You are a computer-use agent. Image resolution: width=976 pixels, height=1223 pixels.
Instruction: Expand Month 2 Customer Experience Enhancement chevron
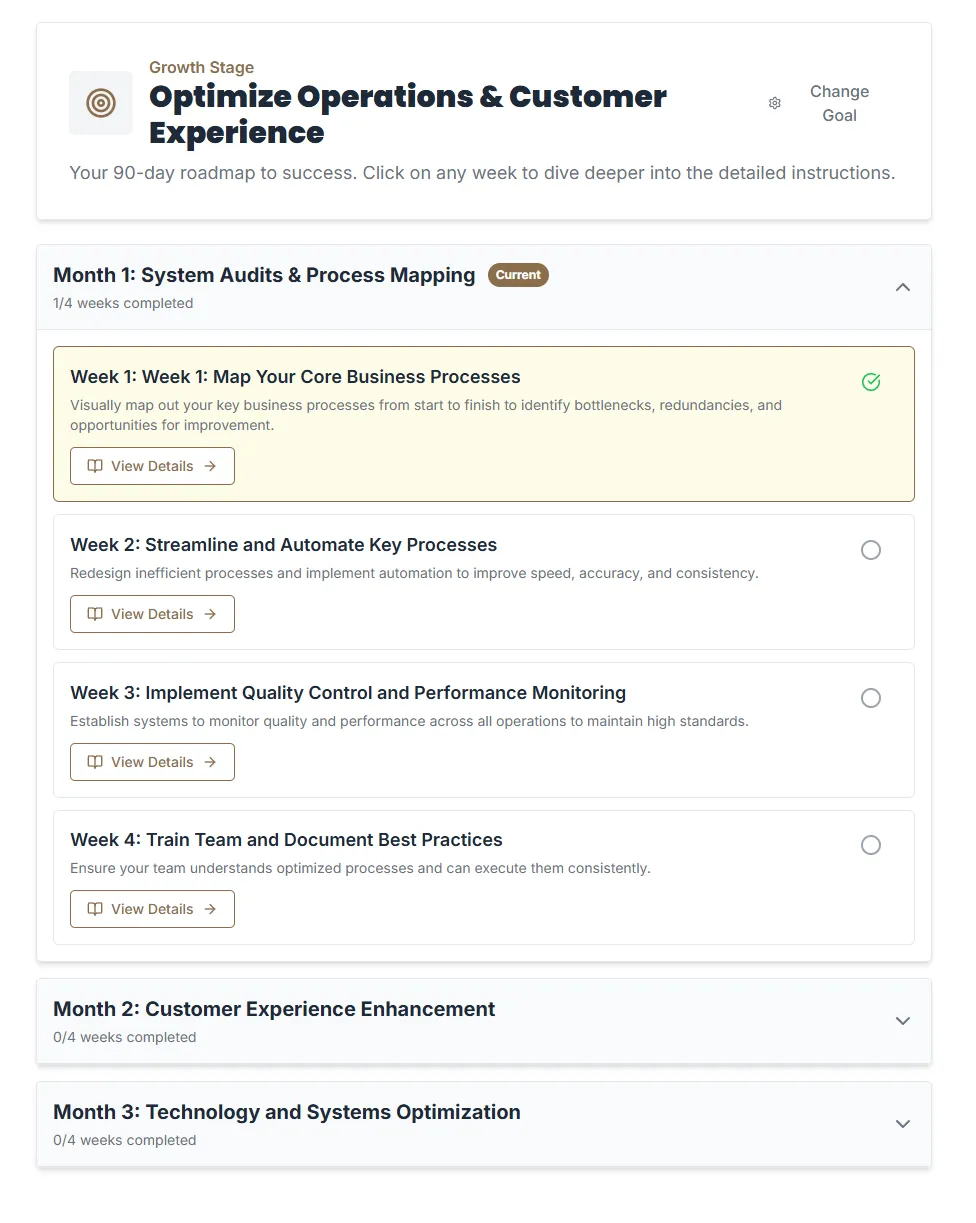pyautogui.click(x=903, y=1021)
